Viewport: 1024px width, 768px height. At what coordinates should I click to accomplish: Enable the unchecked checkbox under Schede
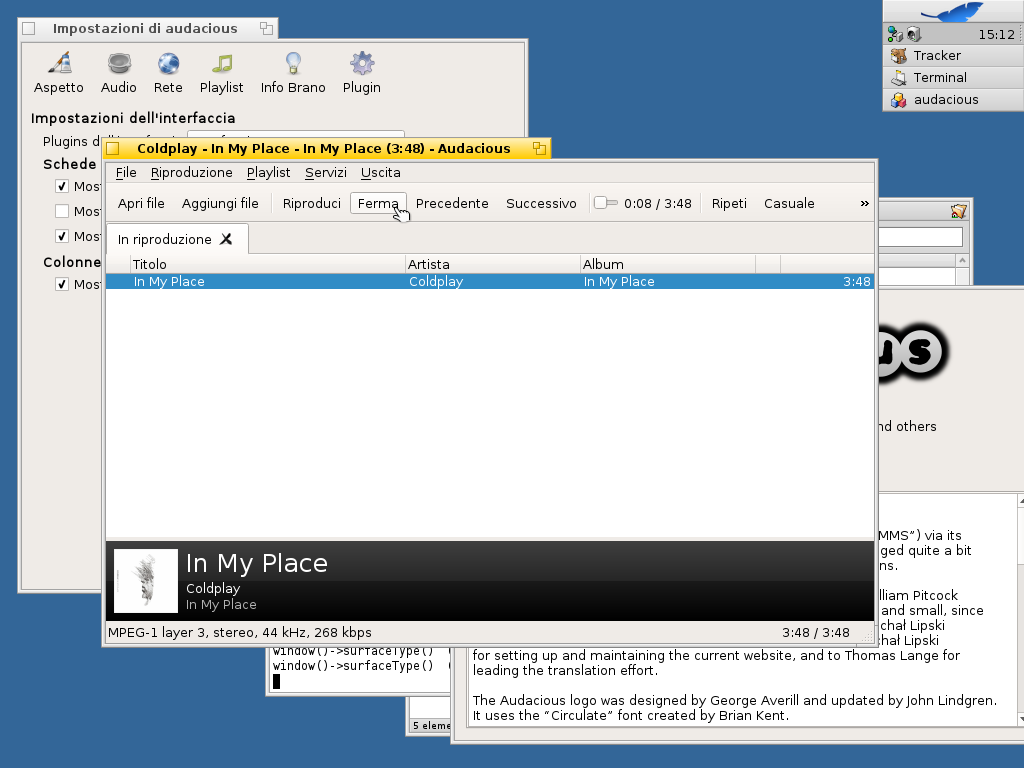[62, 211]
